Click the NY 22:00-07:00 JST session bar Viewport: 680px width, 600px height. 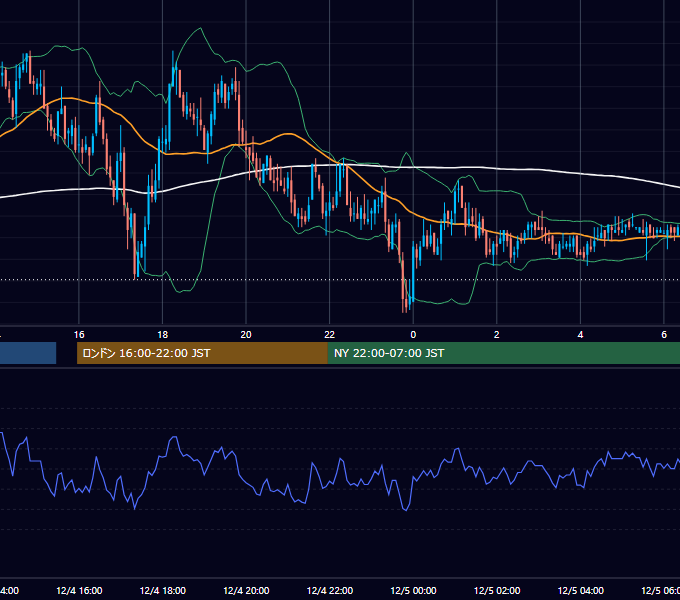[x=503, y=353]
